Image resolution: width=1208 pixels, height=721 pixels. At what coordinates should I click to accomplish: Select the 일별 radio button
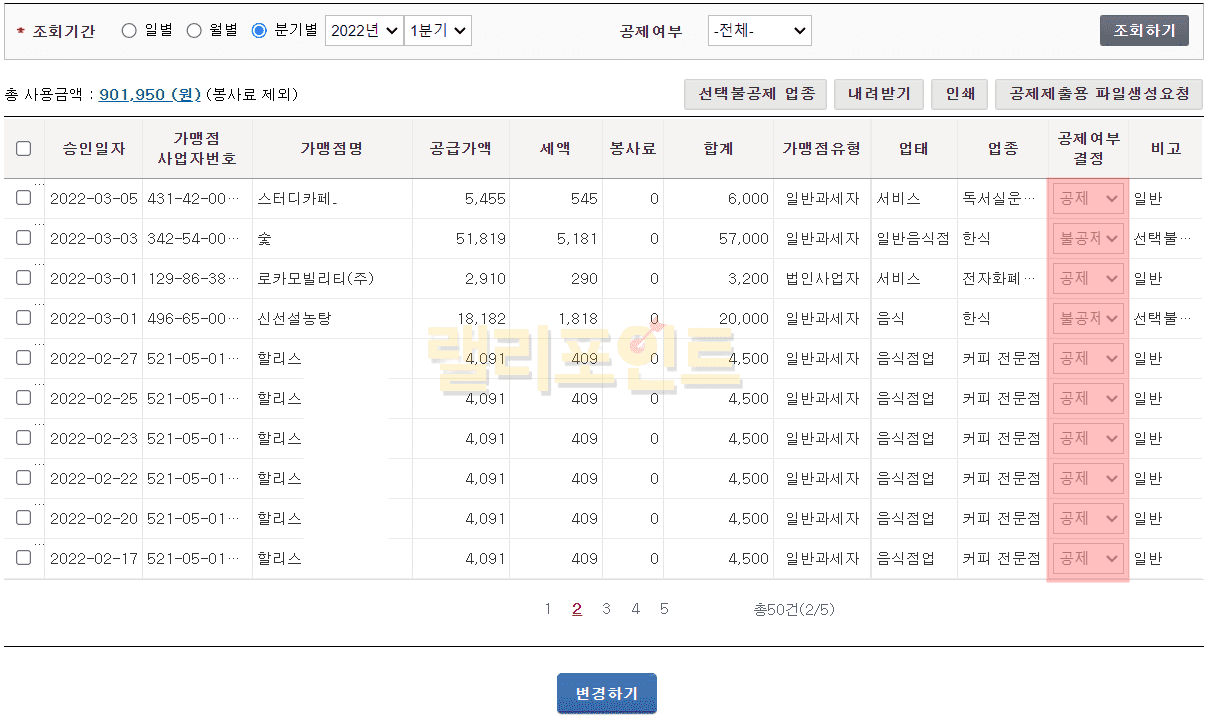pyautogui.click(x=129, y=31)
